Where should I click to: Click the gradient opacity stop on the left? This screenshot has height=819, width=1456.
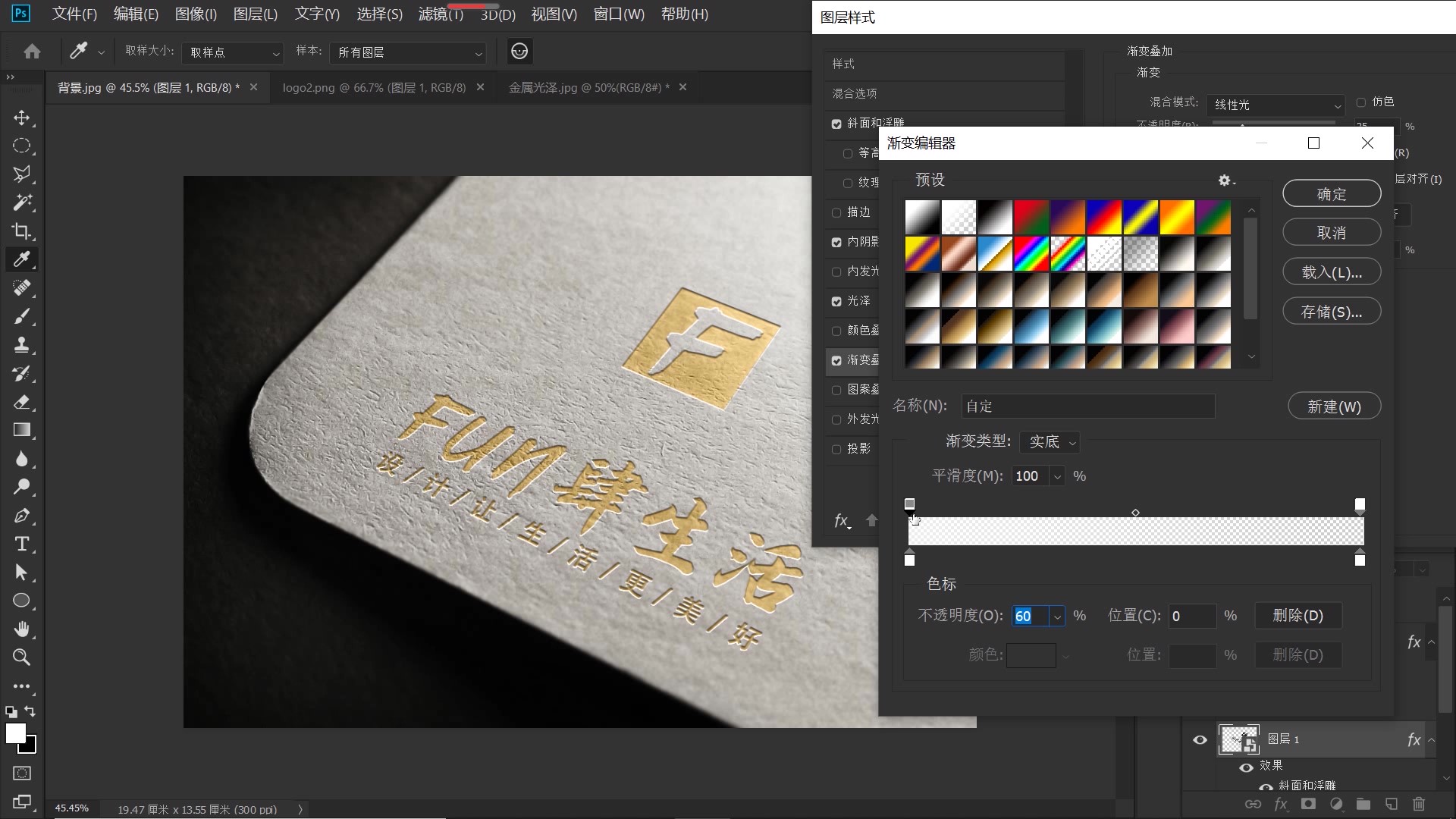pyautogui.click(x=908, y=504)
